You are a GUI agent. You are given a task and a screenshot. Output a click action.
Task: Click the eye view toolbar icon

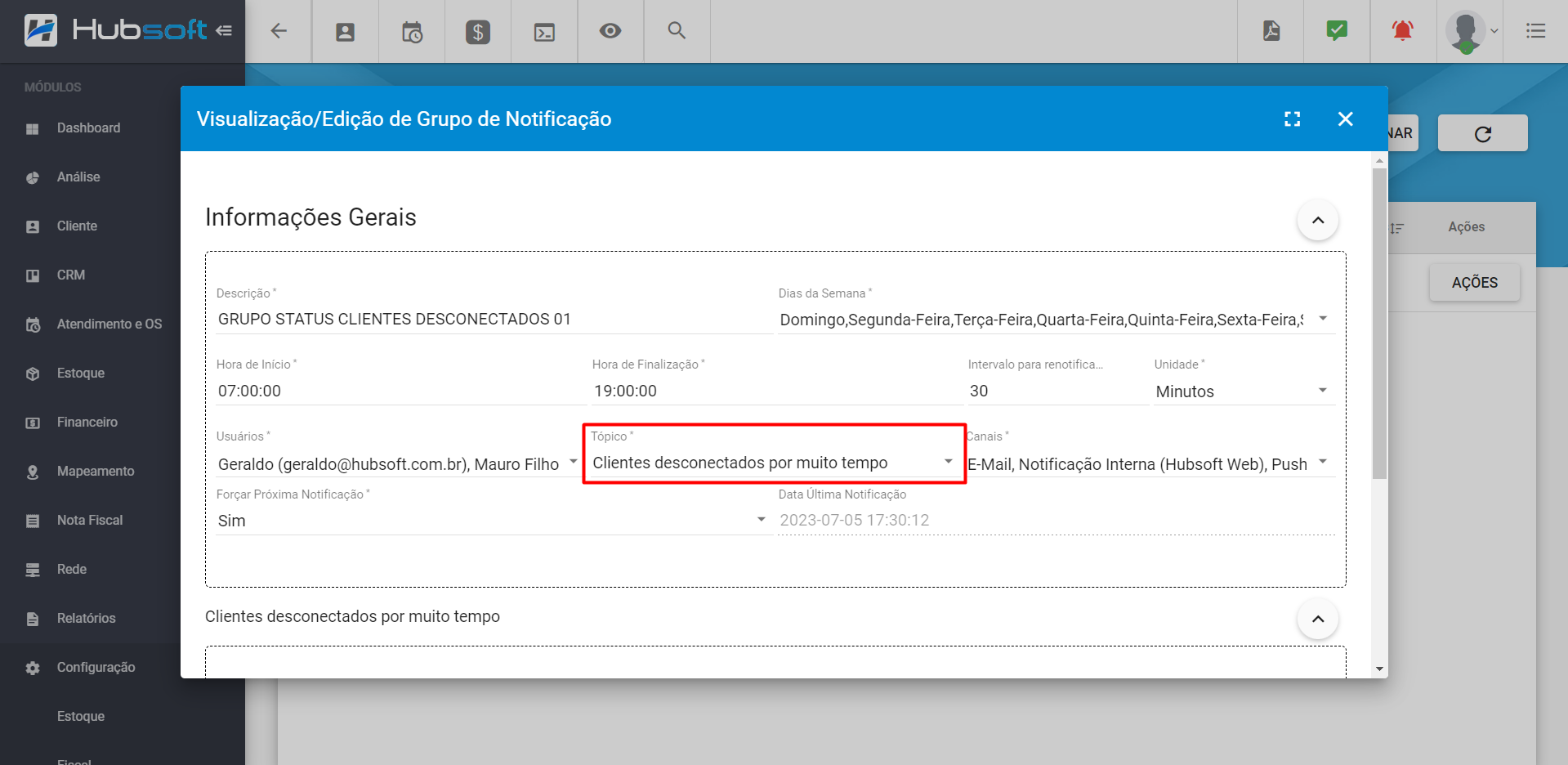(610, 31)
